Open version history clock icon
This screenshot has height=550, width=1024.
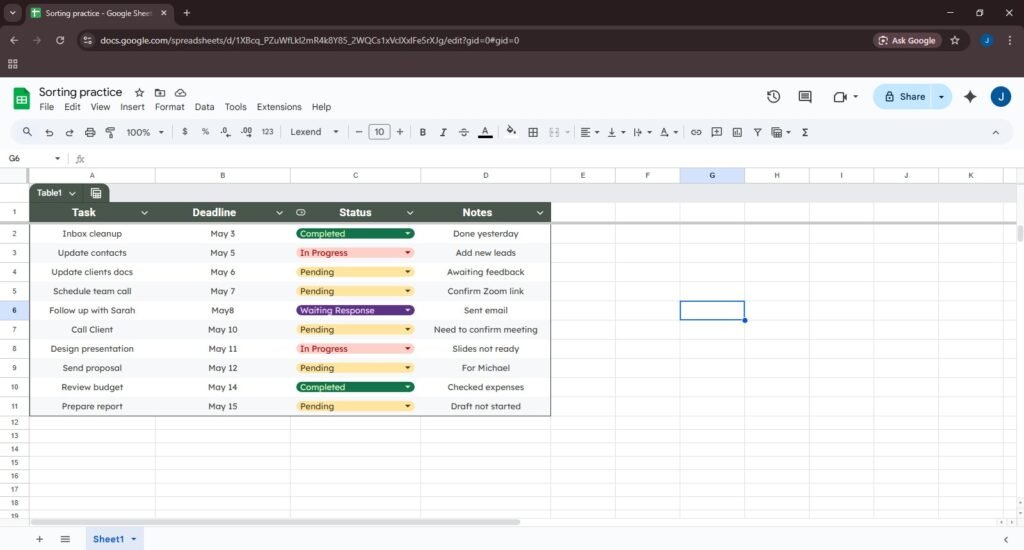click(x=773, y=97)
